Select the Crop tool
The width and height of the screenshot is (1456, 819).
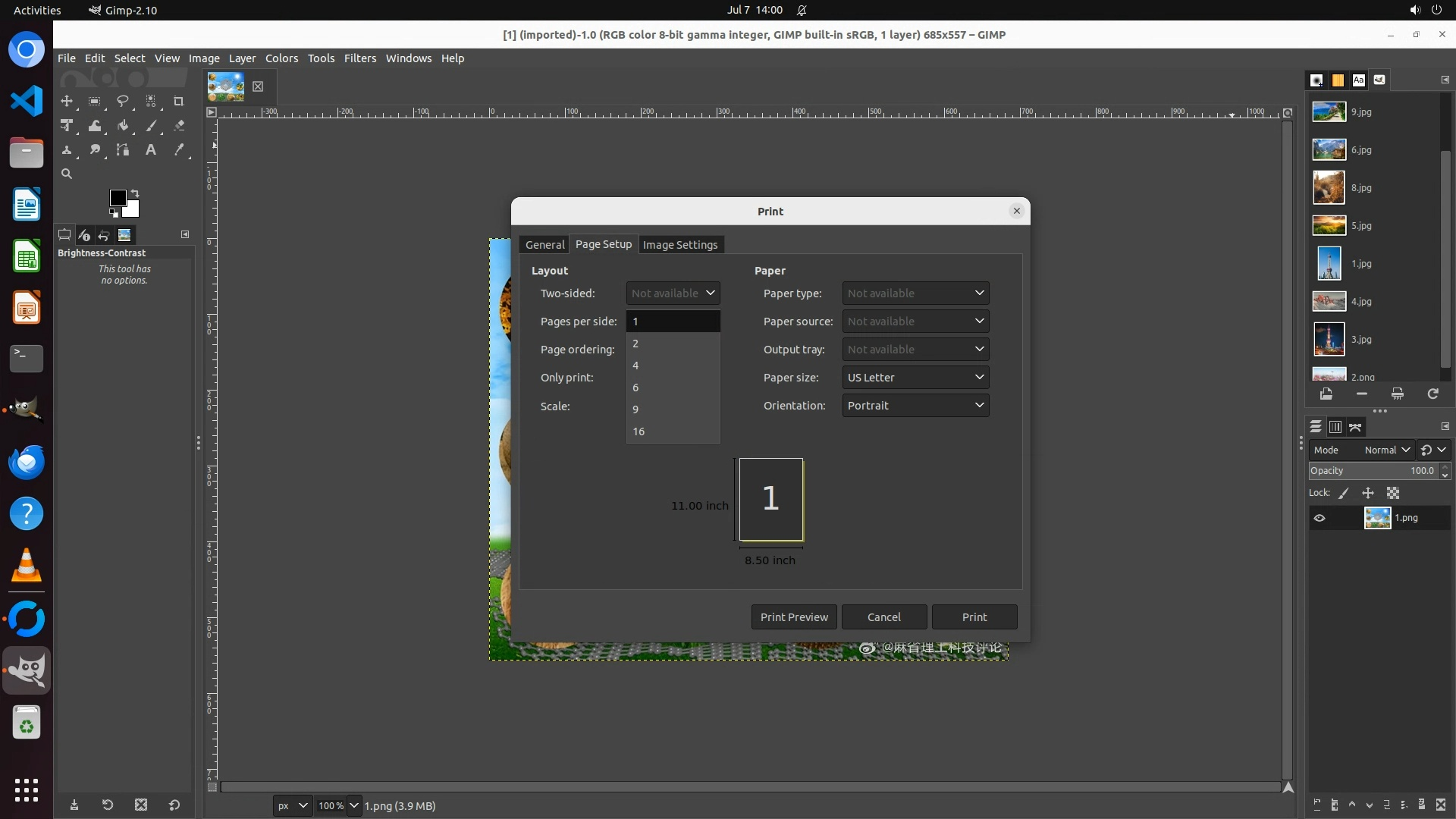tap(178, 101)
